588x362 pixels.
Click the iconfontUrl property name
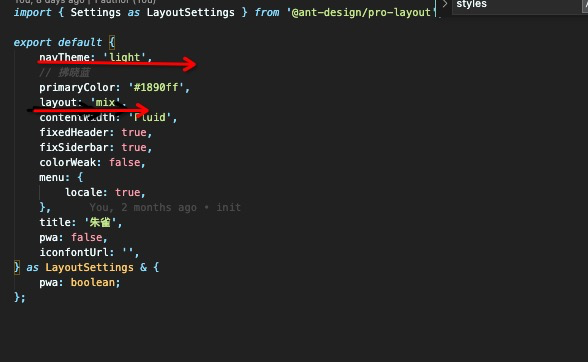(x=74, y=252)
